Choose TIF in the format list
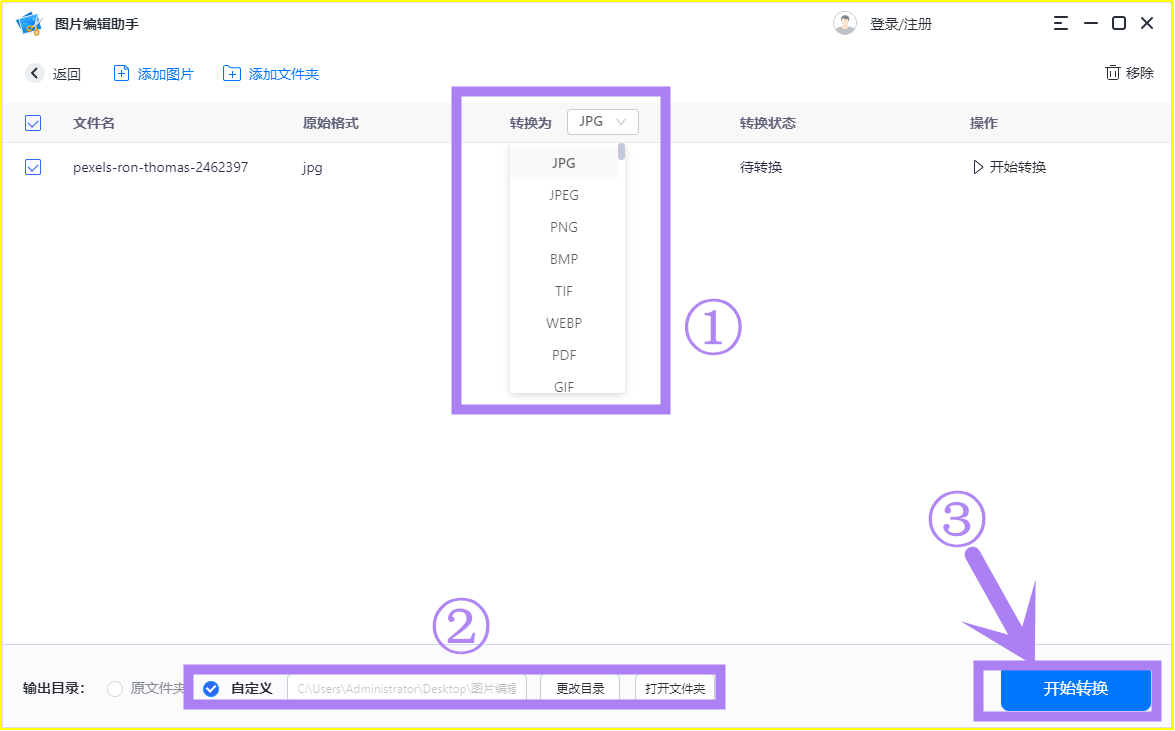This screenshot has height=731, width=1175. pos(564,291)
